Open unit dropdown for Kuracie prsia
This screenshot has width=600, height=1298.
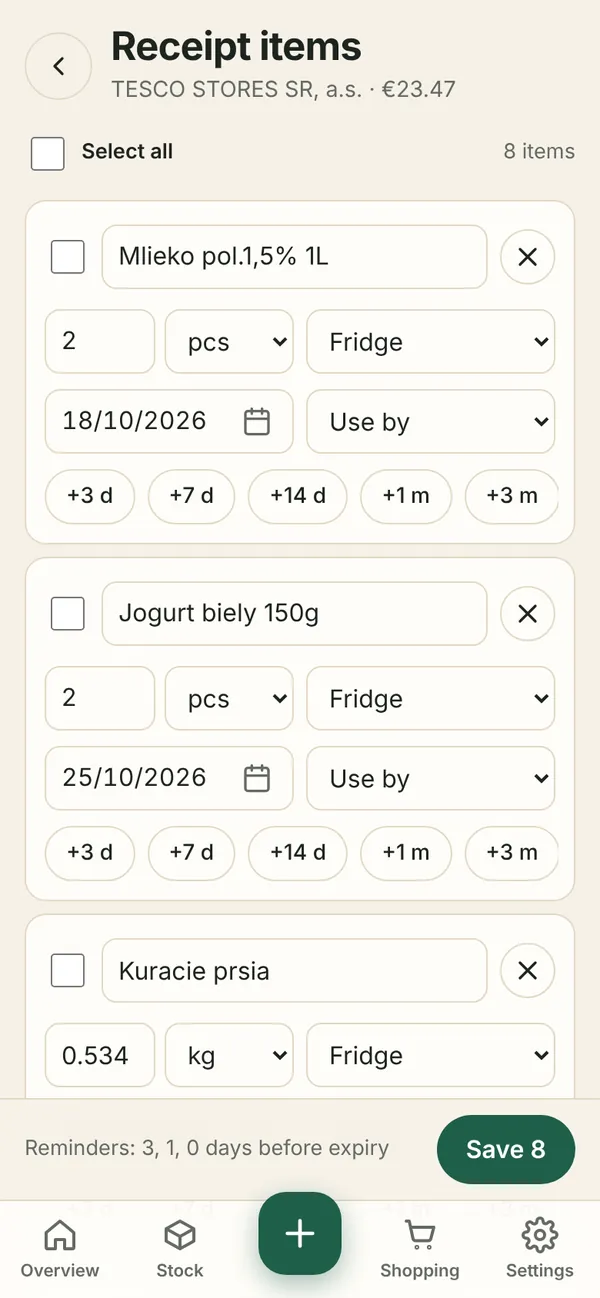click(229, 1055)
